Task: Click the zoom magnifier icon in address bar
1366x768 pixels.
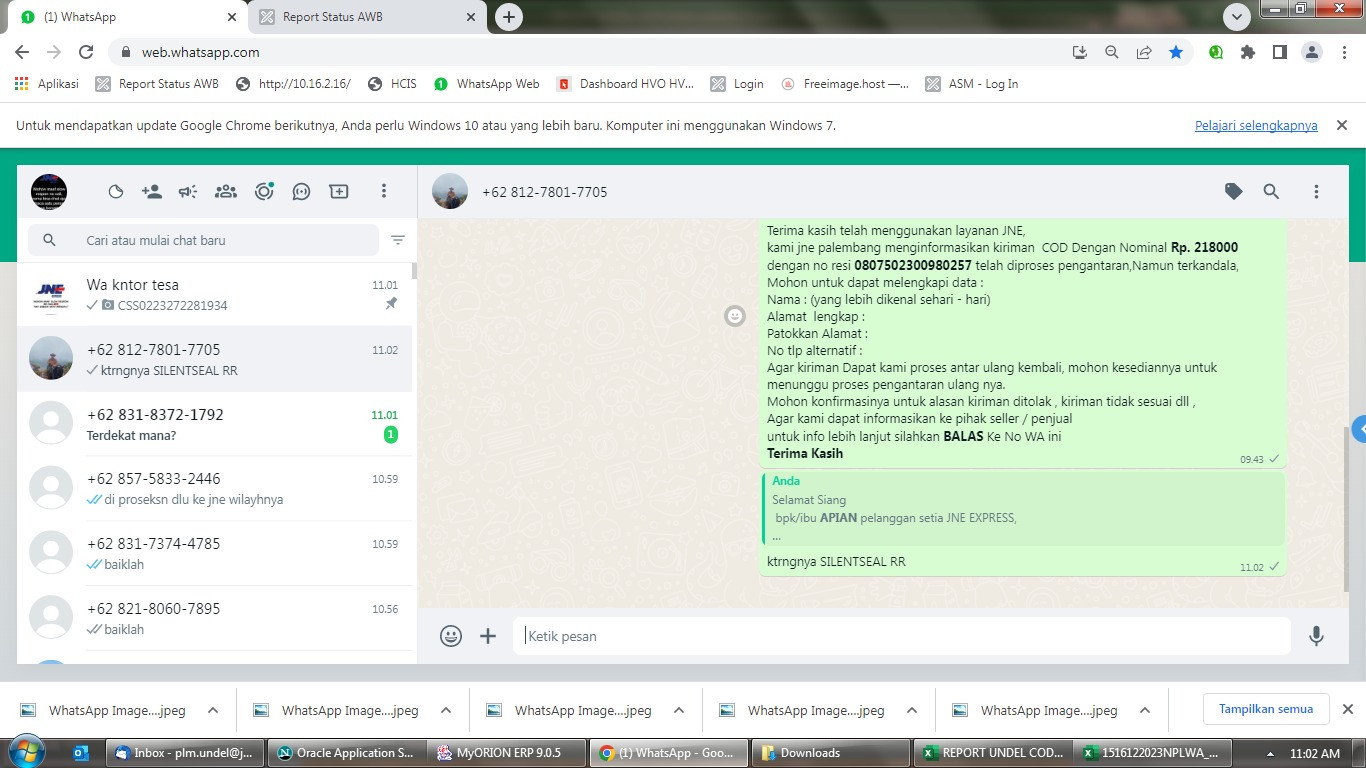Action: [x=1112, y=52]
